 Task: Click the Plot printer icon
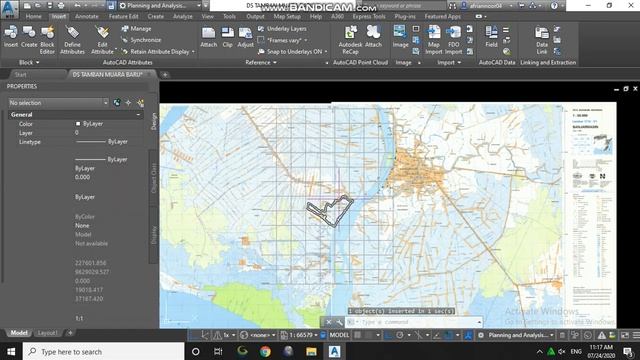[x=61, y=6]
